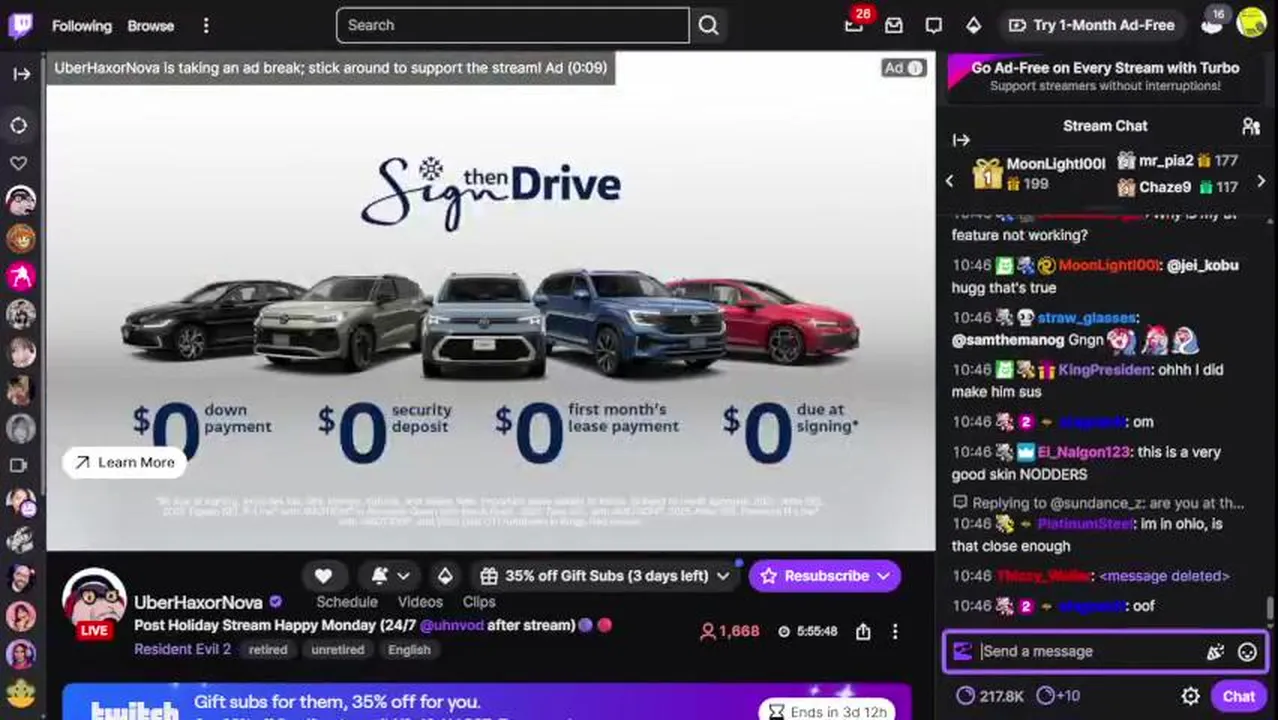Click the share stream icon
This screenshot has height=720, width=1278.
863,631
